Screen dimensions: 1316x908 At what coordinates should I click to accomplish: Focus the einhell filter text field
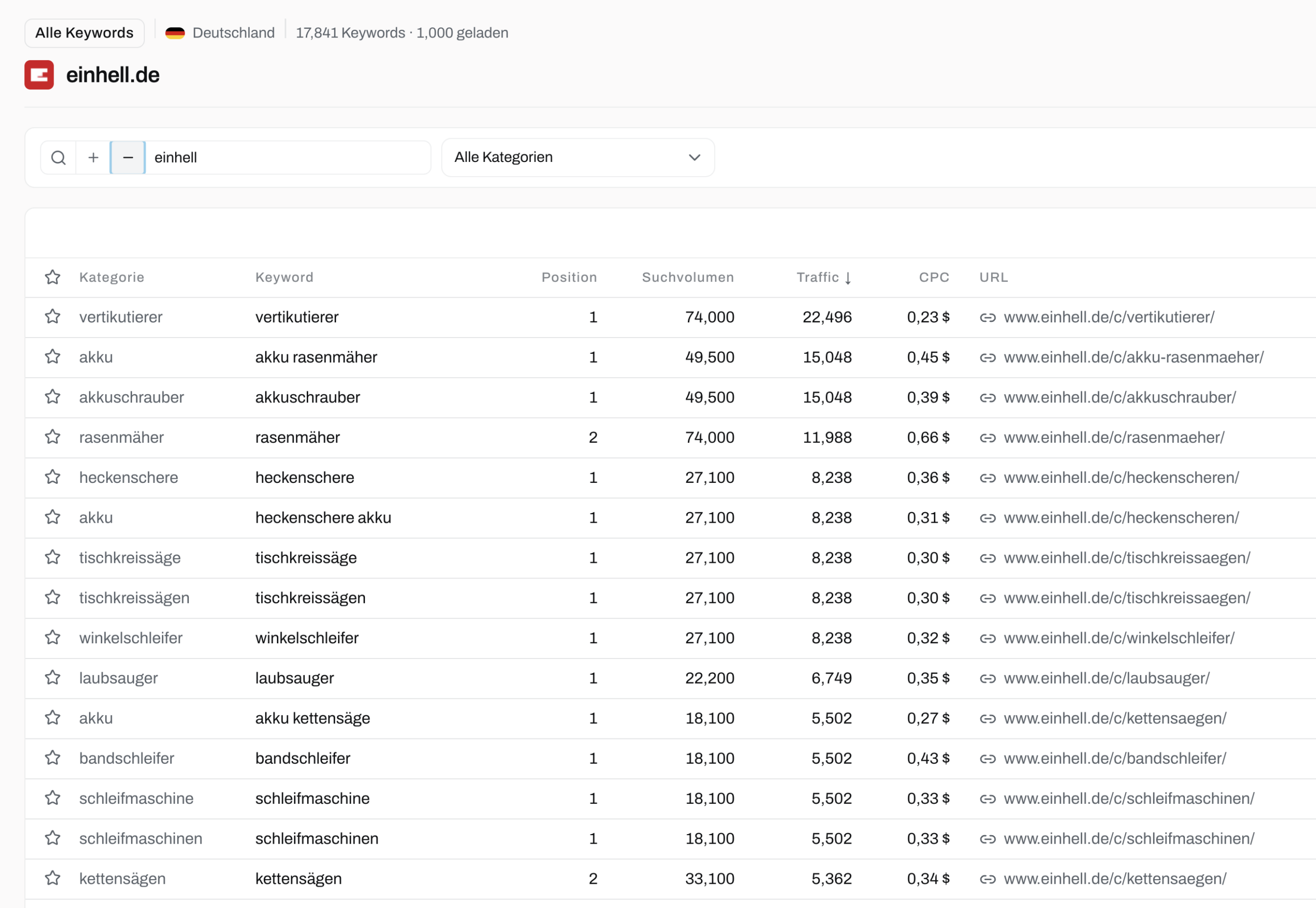[x=288, y=157]
